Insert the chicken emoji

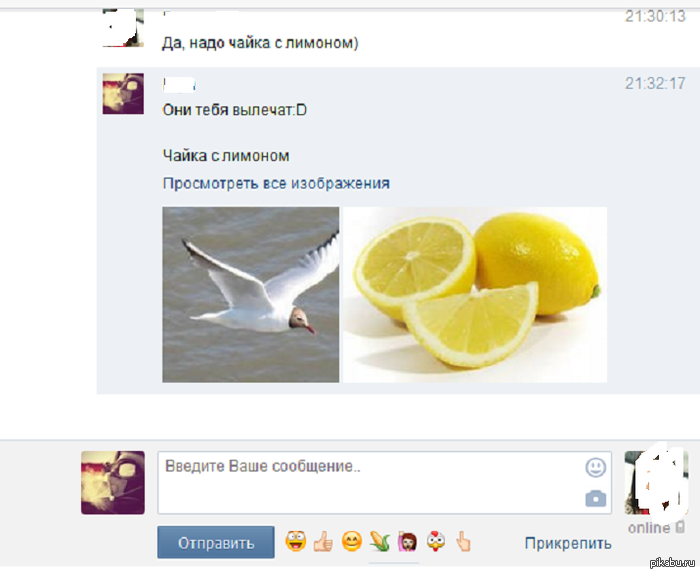click(x=436, y=541)
